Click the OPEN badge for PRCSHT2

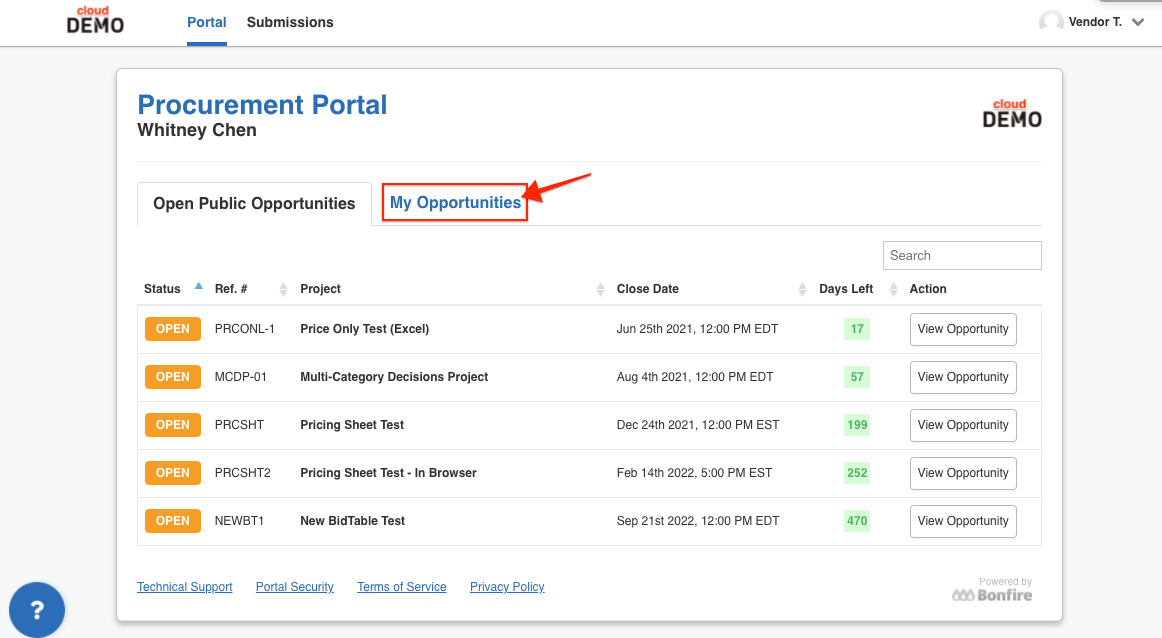click(173, 473)
